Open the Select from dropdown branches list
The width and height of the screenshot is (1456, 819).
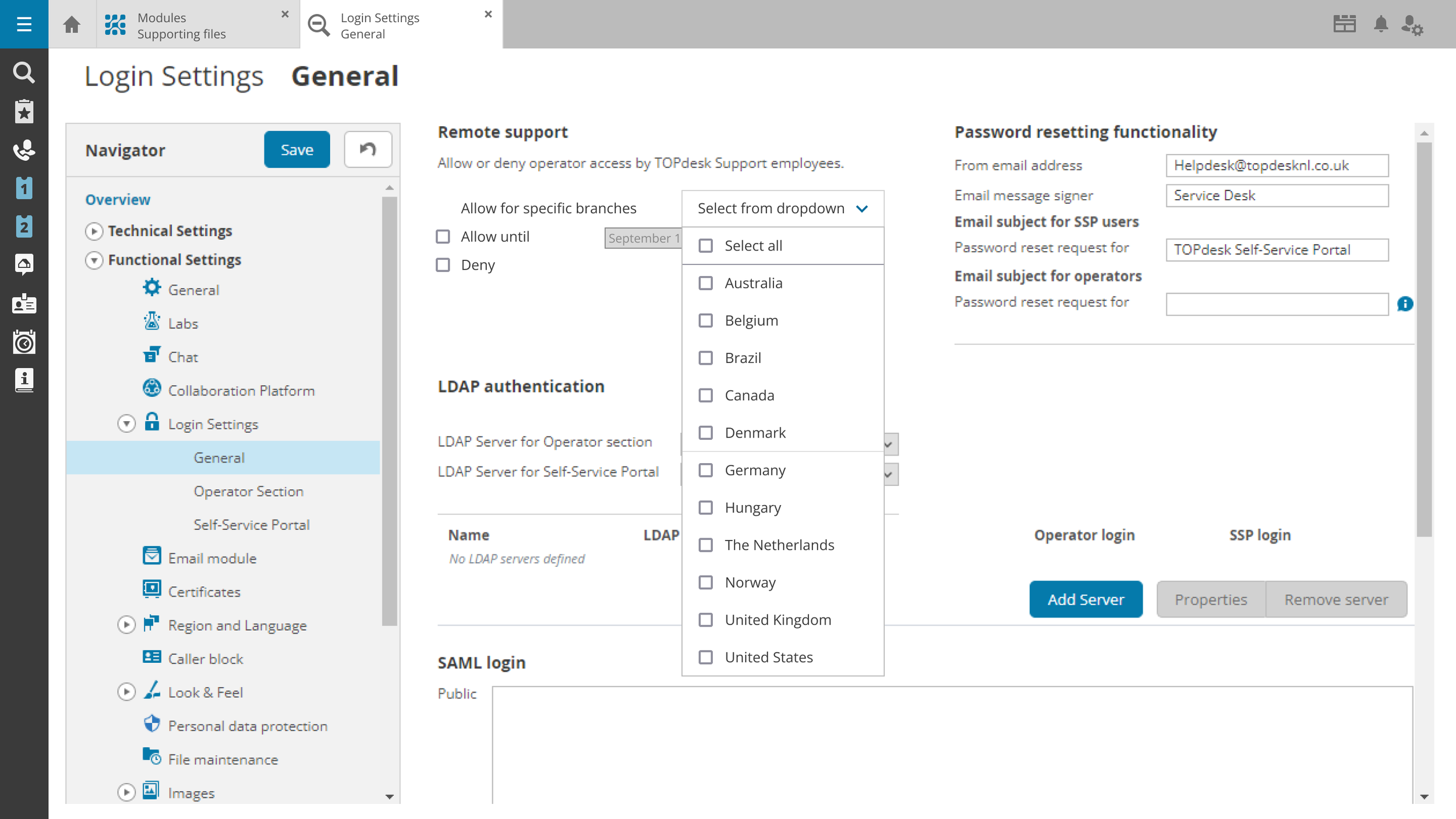pos(782,208)
